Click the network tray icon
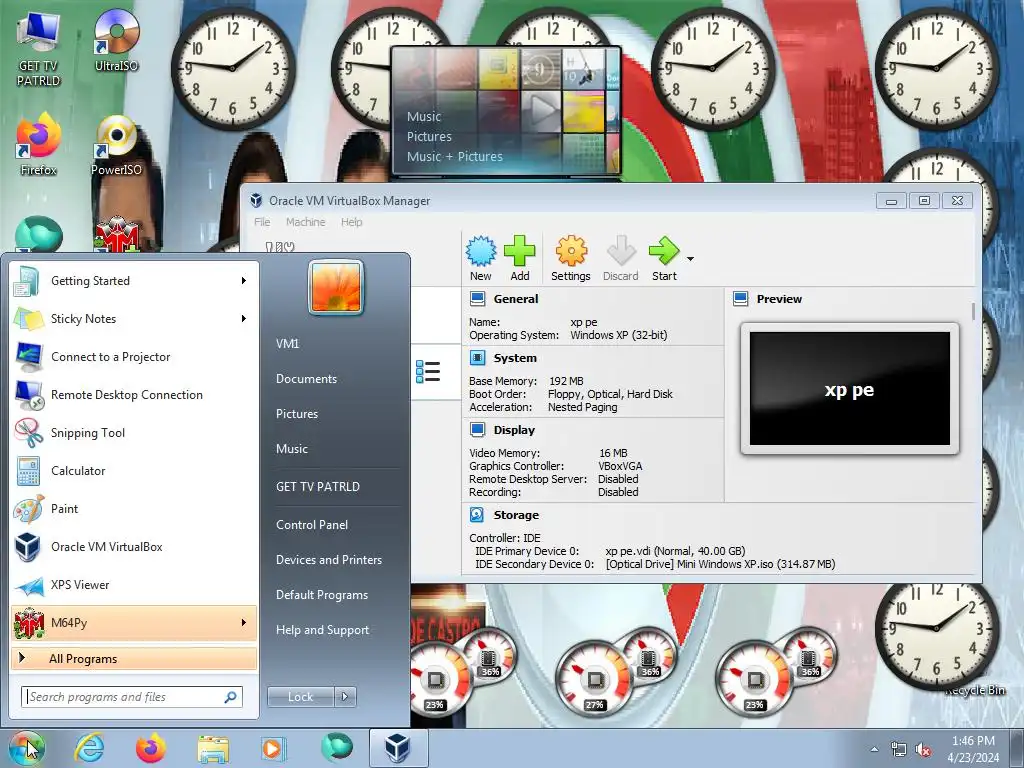Image resolution: width=1024 pixels, height=768 pixels. pos(899,750)
